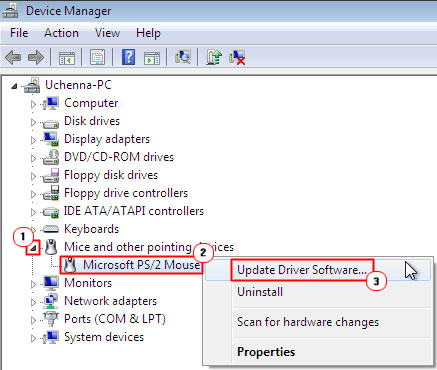Expand the Computer node arrow

coord(33,104)
